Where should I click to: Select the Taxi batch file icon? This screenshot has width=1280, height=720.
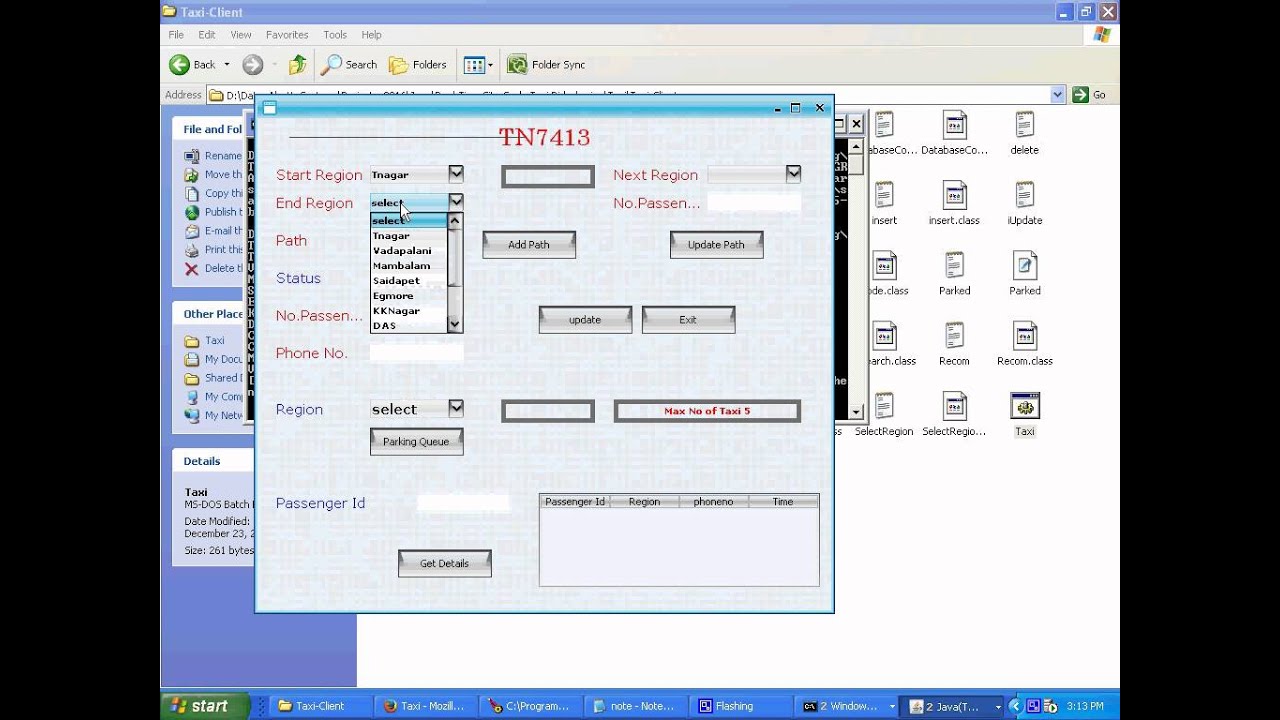pyautogui.click(x=1024, y=414)
